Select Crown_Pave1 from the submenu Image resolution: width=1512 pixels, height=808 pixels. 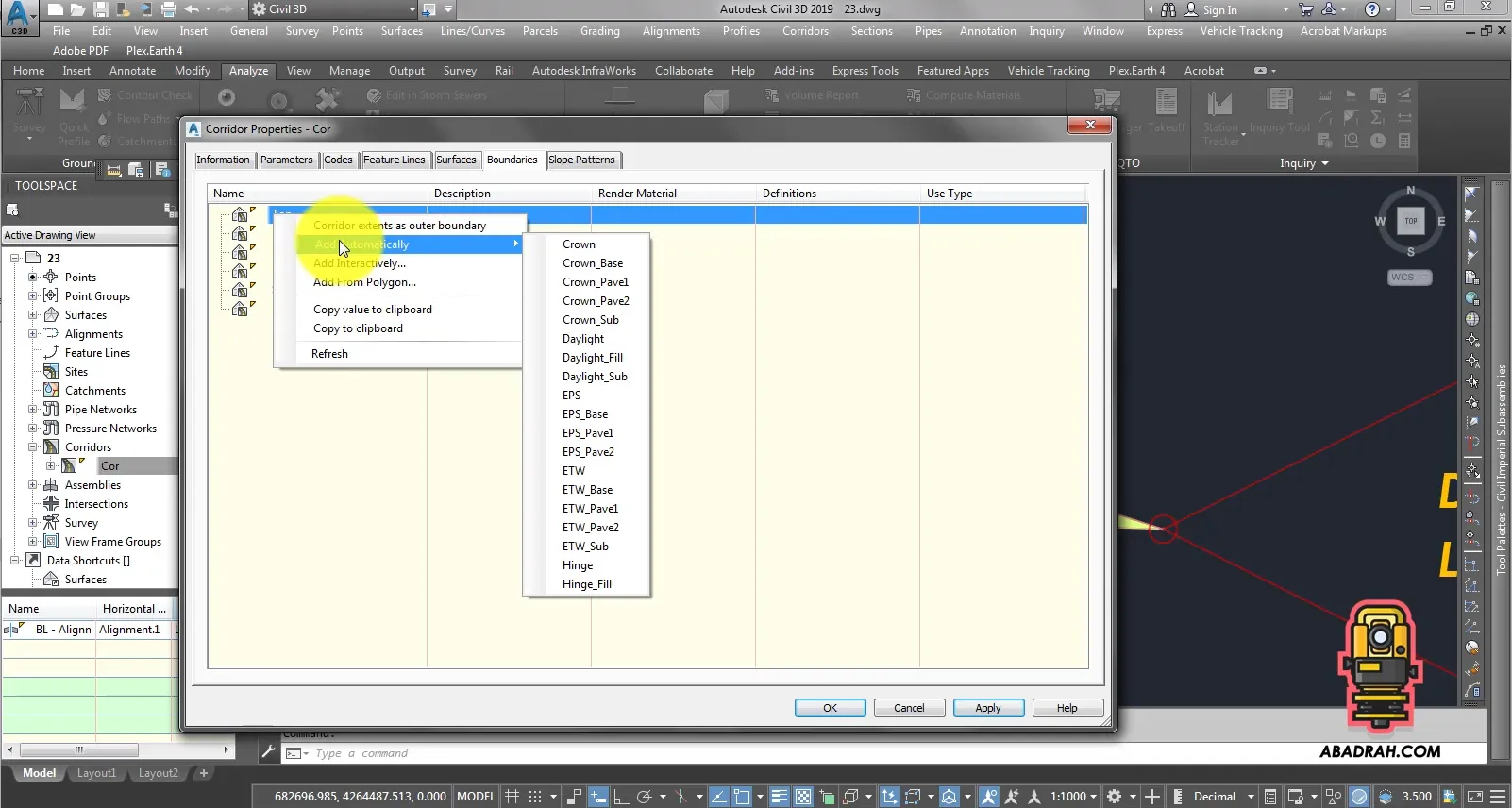(595, 282)
